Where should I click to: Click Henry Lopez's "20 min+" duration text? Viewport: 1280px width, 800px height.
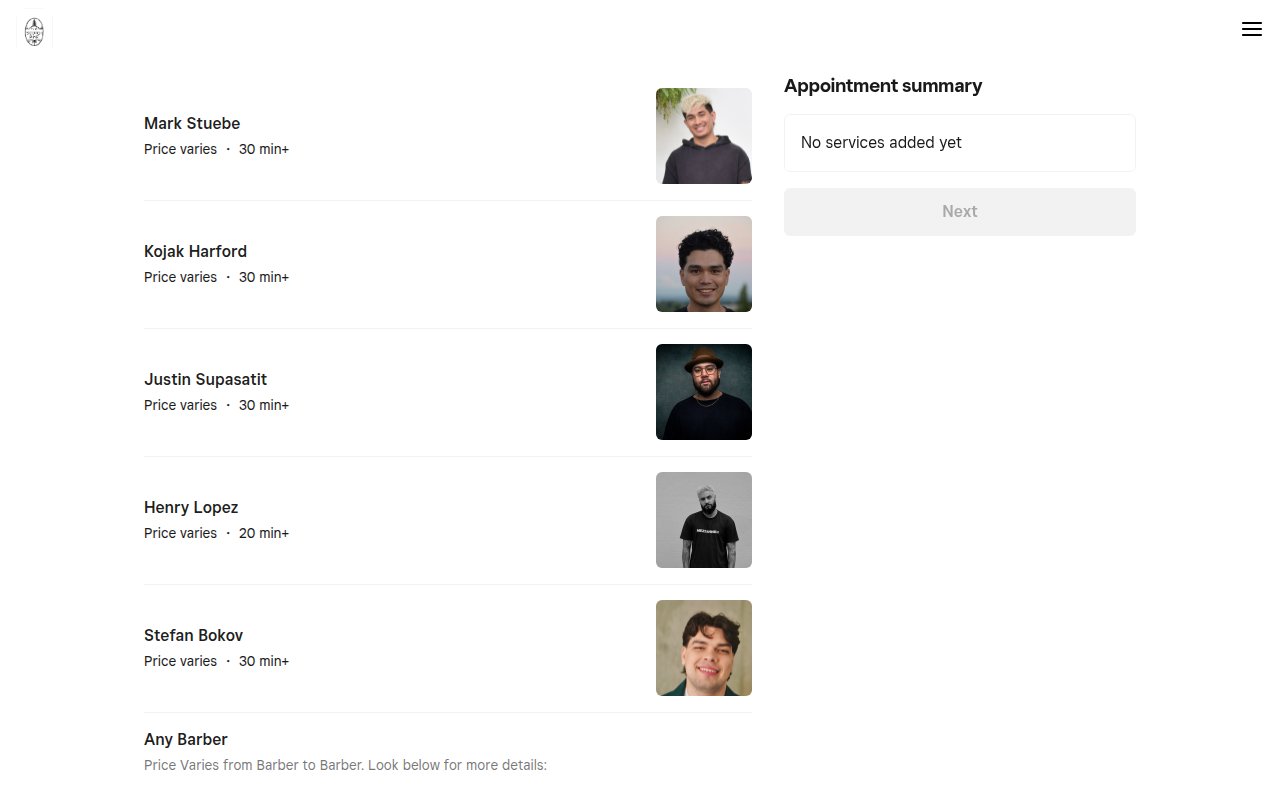pos(264,534)
